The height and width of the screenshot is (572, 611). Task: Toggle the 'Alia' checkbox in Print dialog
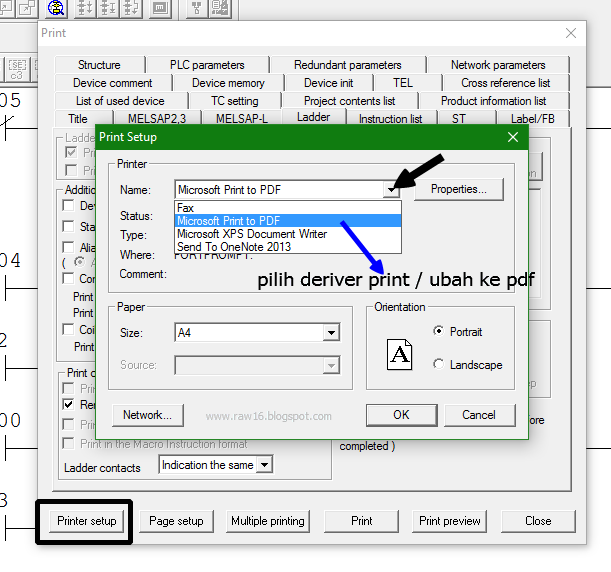(68, 247)
